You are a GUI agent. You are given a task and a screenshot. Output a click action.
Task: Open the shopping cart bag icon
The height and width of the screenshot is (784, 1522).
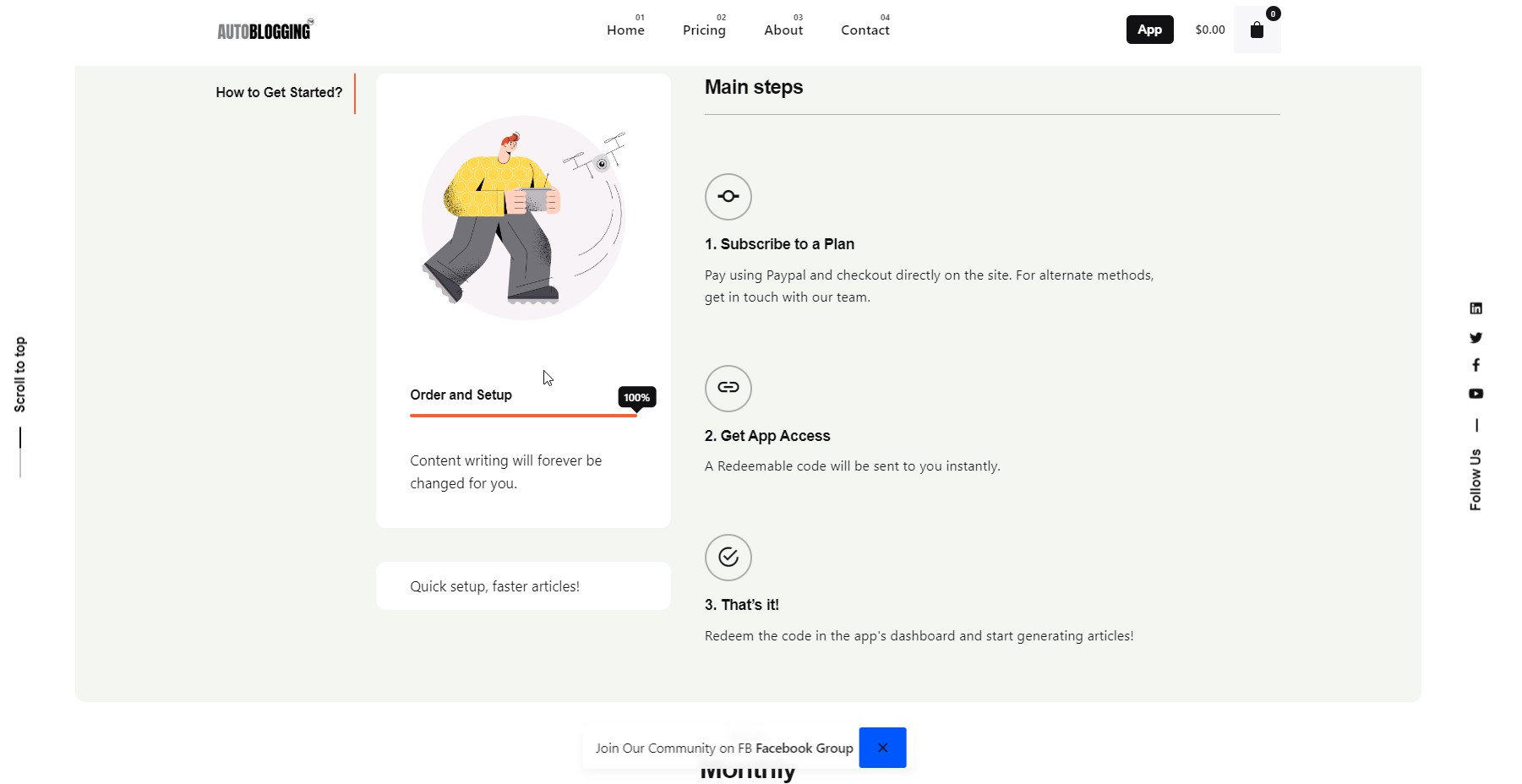1257,30
